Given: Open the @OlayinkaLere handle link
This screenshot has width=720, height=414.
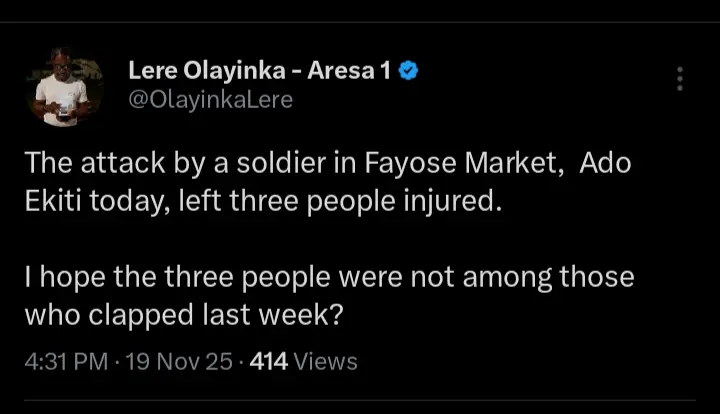Looking at the screenshot, I should (x=210, y=100).
